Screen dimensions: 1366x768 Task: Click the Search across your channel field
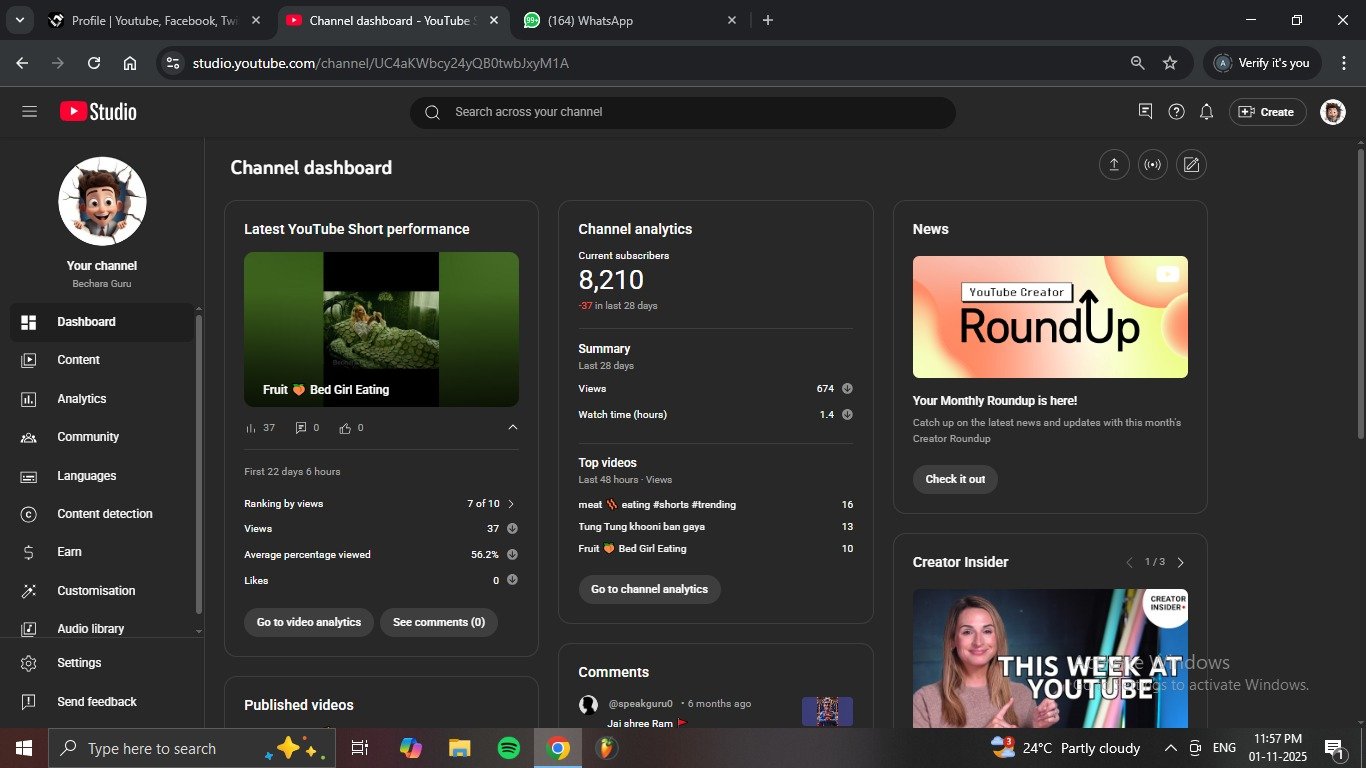coord(682,112)
